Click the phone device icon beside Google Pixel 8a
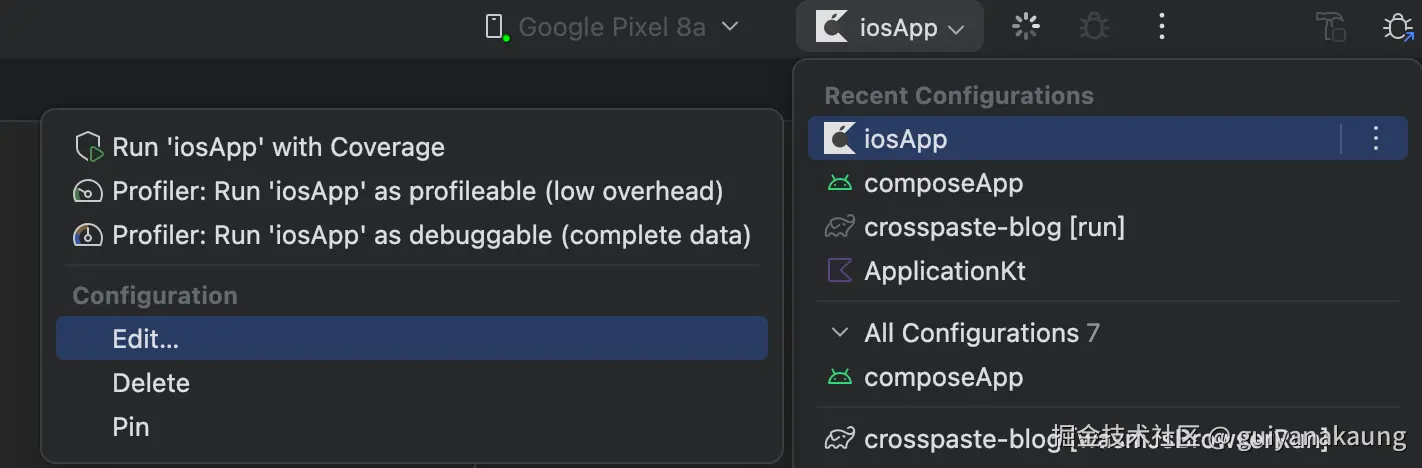Image resolution: width=1422 pixels, height=468 pixels. tap(495, 27)
